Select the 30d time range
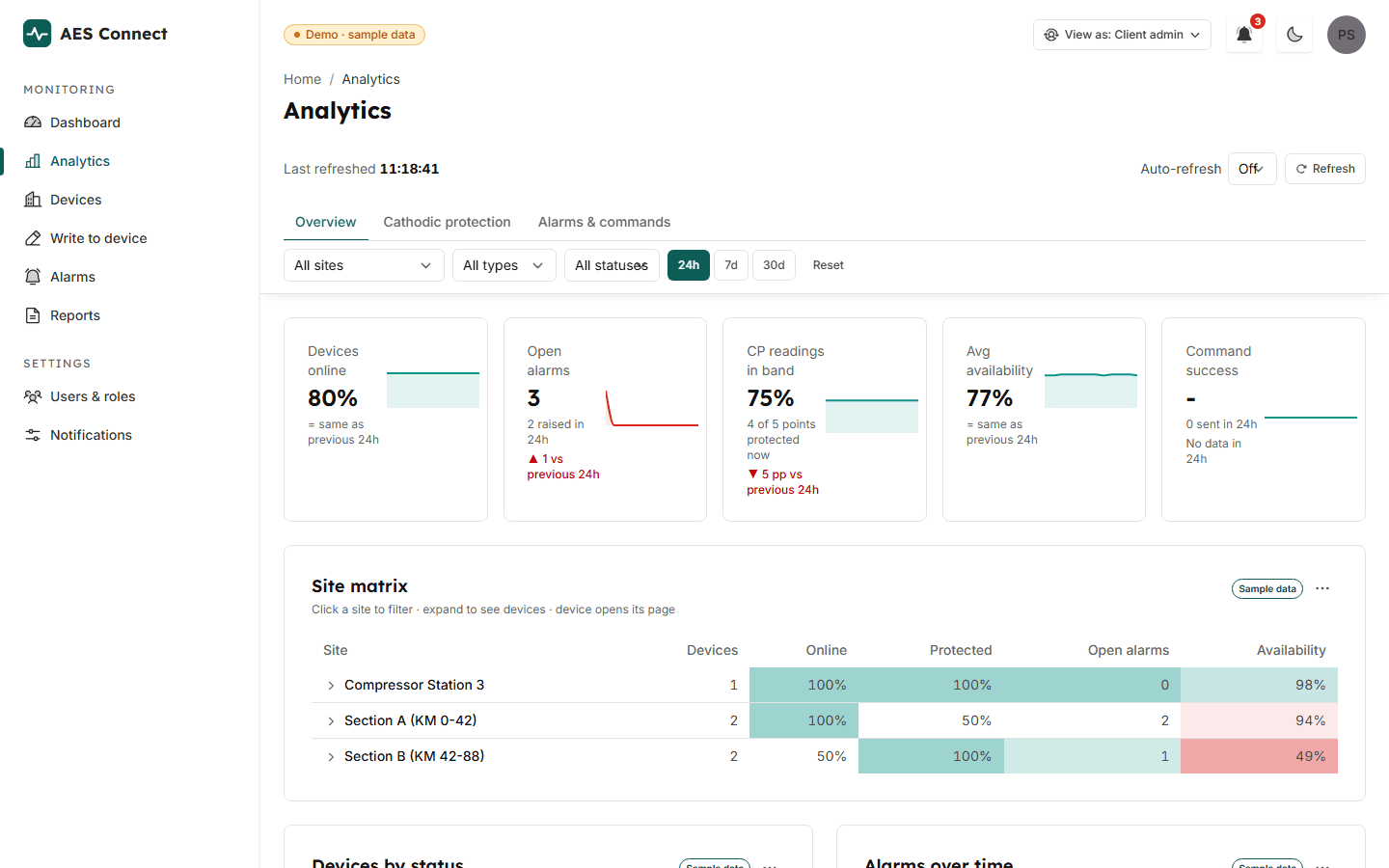This screenshot has width=1389, height=868. click(774, 265)
